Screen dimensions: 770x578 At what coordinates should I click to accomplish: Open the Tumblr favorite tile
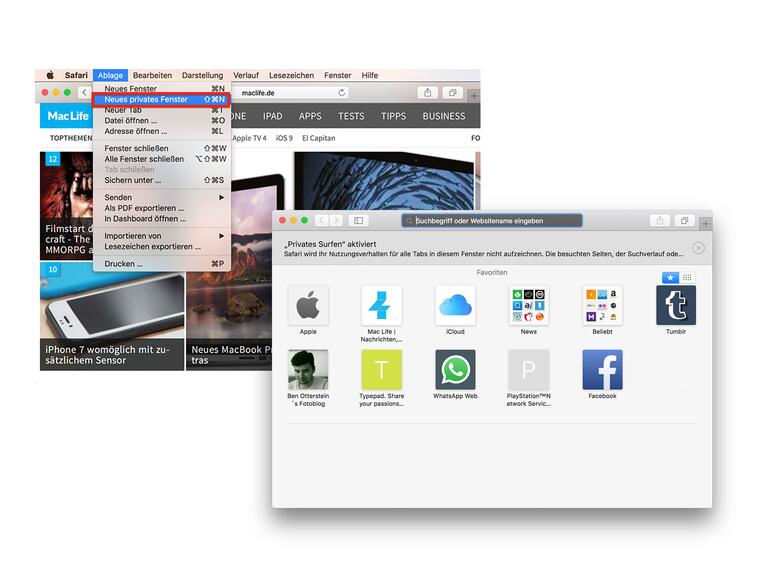pos(676,305)
